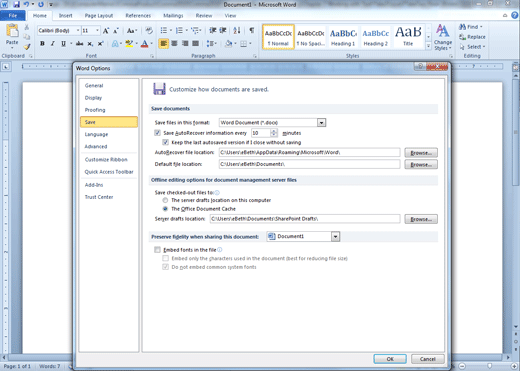Open the Document1 fidelity dropdown
Viewport: 520px width, 371px height.
click(x=335, y=237)
